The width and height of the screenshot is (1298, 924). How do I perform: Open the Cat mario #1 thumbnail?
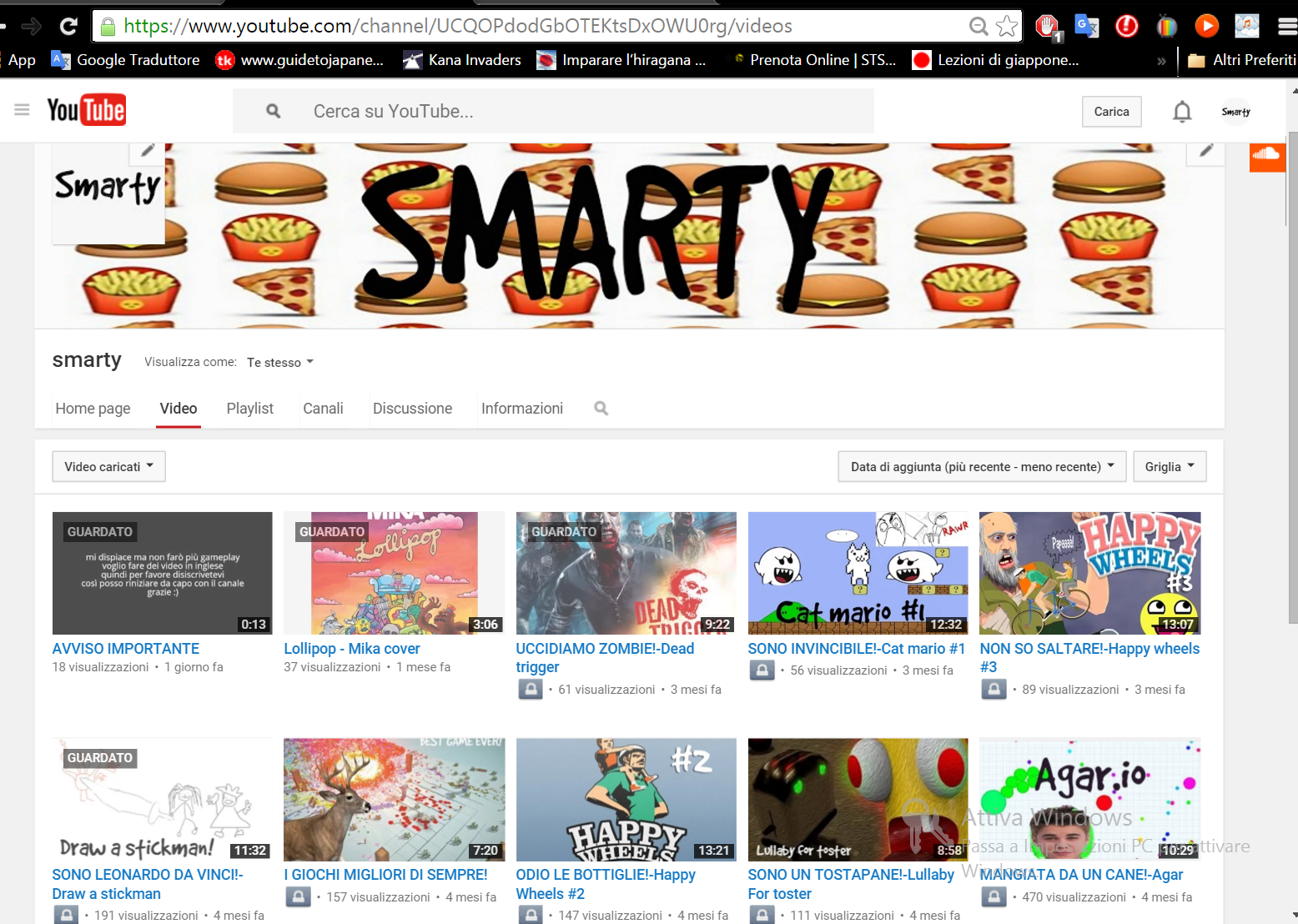[858, 573]
